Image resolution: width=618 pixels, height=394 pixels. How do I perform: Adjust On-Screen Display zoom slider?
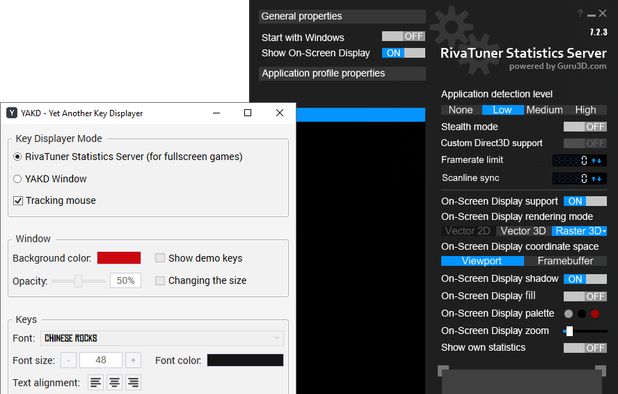tap(570, 331)
